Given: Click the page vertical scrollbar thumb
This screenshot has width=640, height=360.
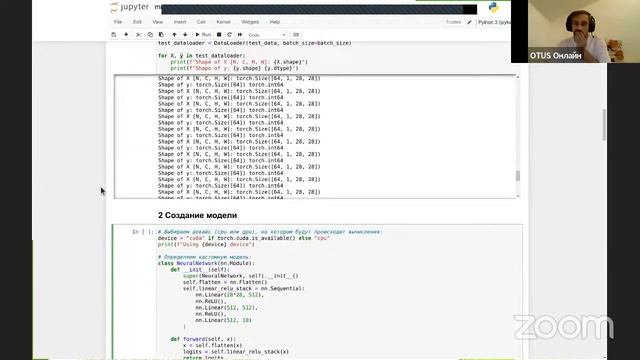Looking at the screenshot, I should coord(604,124).
